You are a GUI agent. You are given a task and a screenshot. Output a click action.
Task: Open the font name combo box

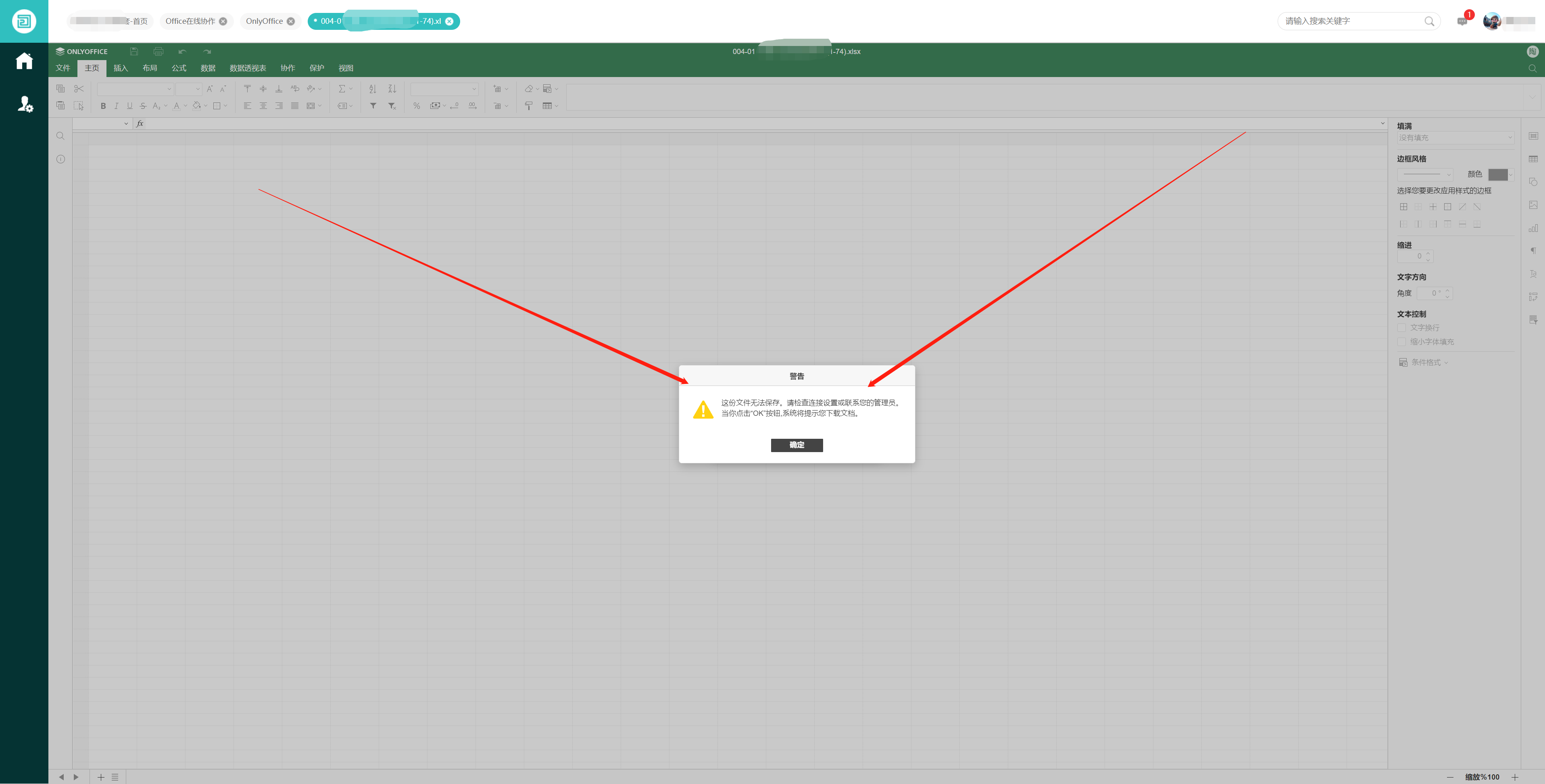click(135, 89)
